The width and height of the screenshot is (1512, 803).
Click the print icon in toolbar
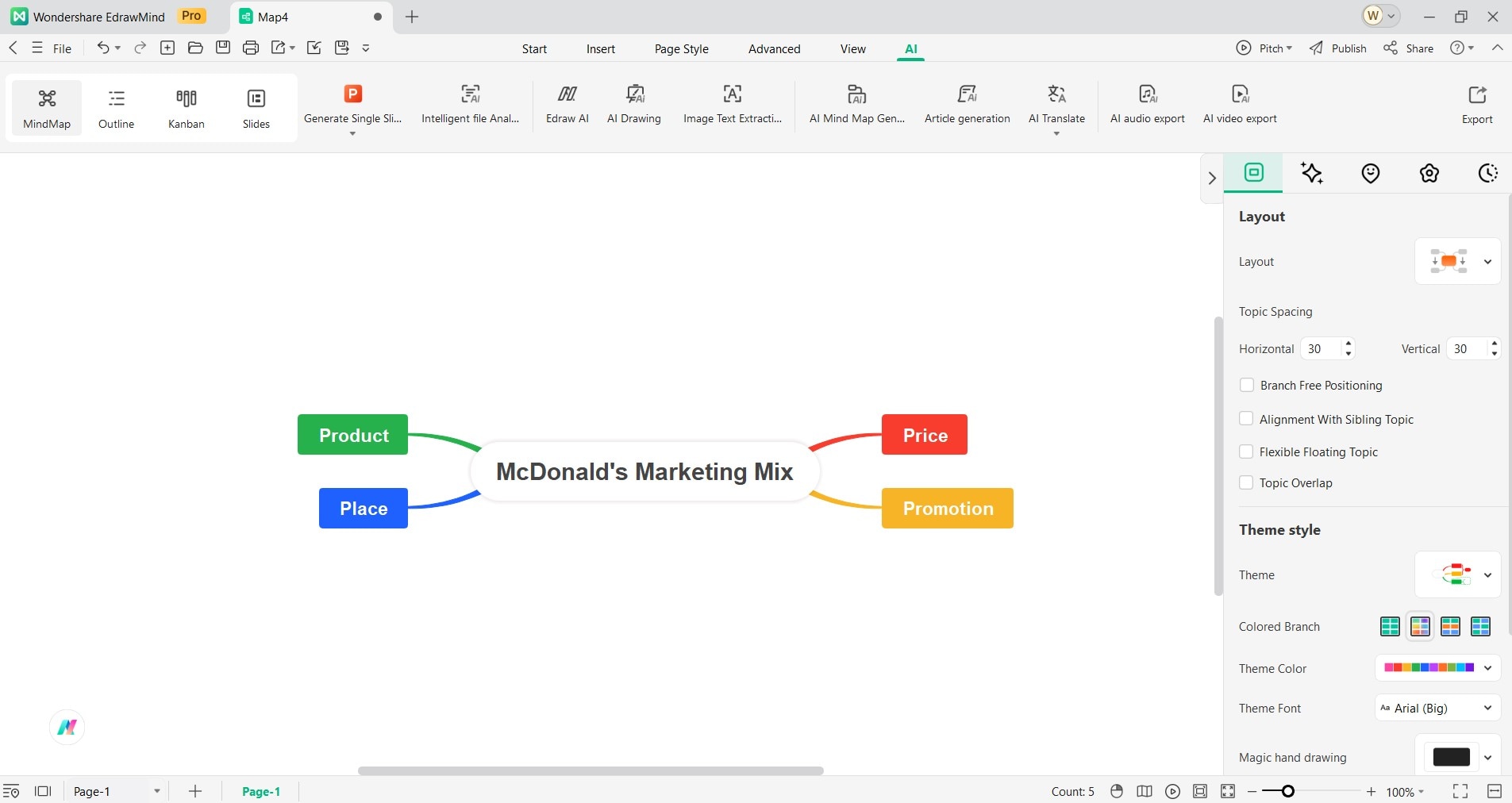pyautogui.click(x=251, y=48)
